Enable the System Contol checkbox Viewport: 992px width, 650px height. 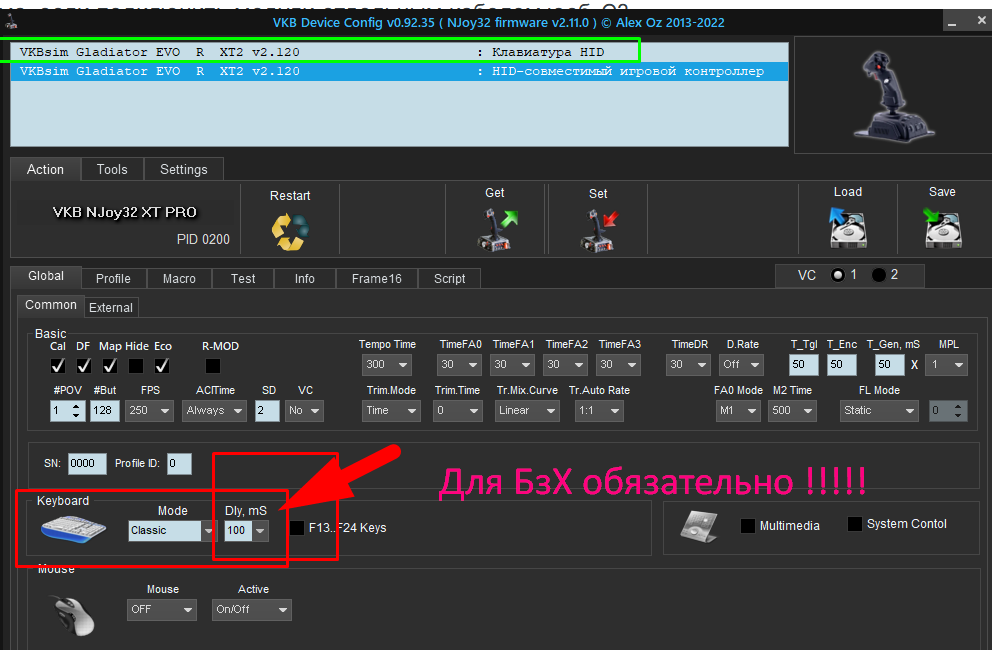(x=855, y=524)
